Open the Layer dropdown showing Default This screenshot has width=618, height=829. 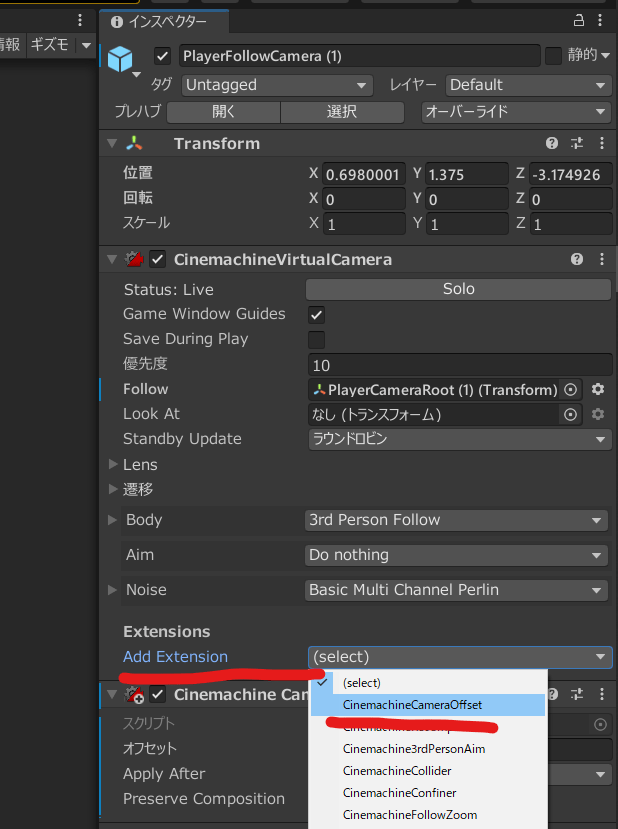(x=529, y=85)
